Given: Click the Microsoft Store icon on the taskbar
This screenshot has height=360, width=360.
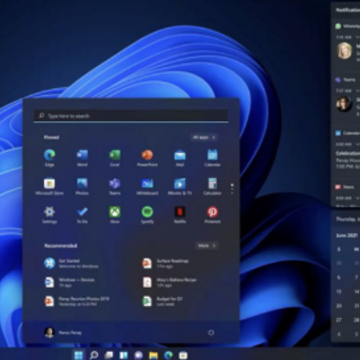Looking at the screenshot, I should pyautogui.click(x=183, y=355).
